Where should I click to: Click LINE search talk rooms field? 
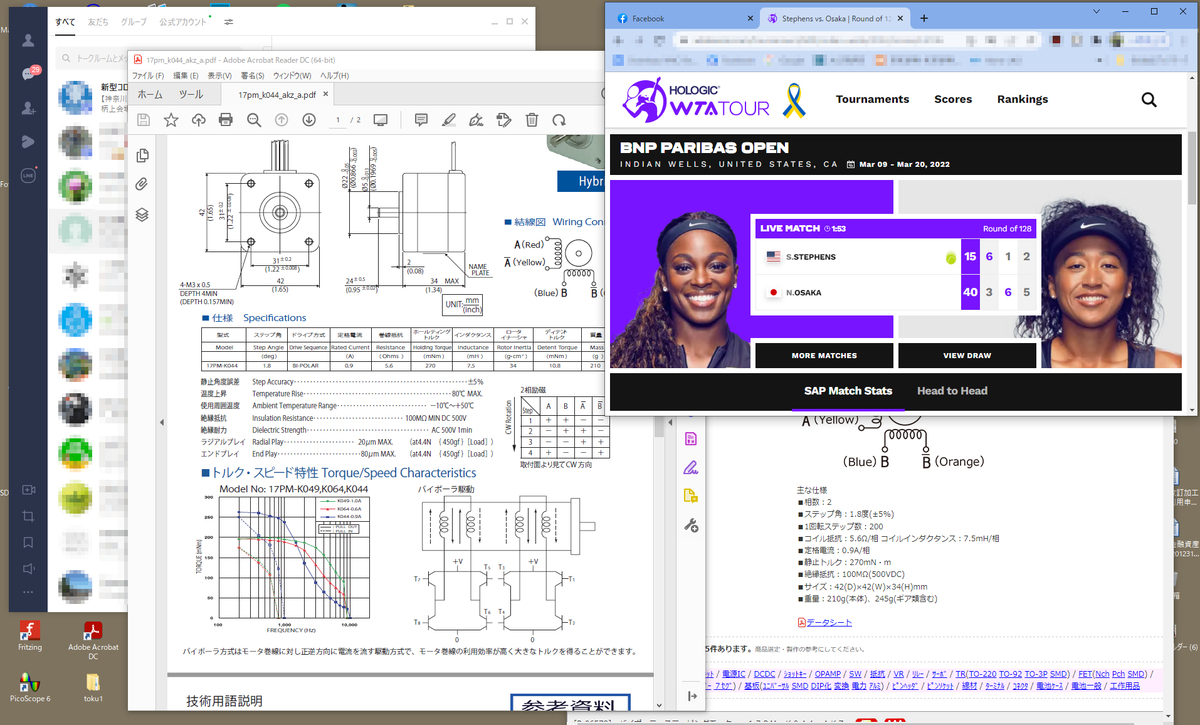point(91,58)
